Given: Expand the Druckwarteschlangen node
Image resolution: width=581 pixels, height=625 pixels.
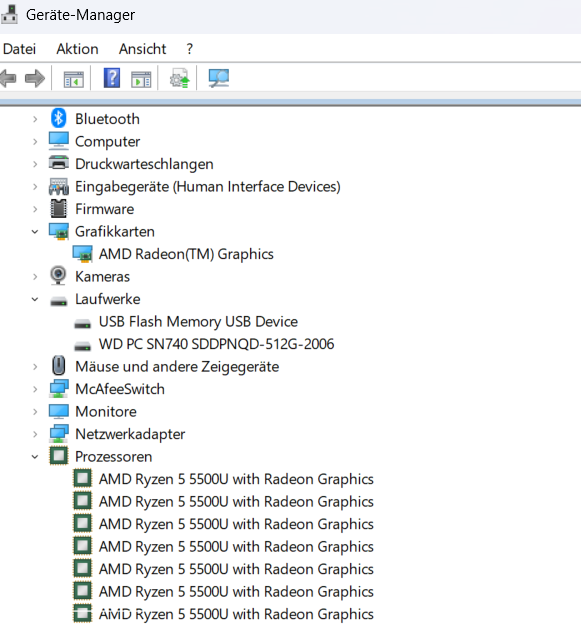Looking at the screenshot, I should (x=35, y=164).
